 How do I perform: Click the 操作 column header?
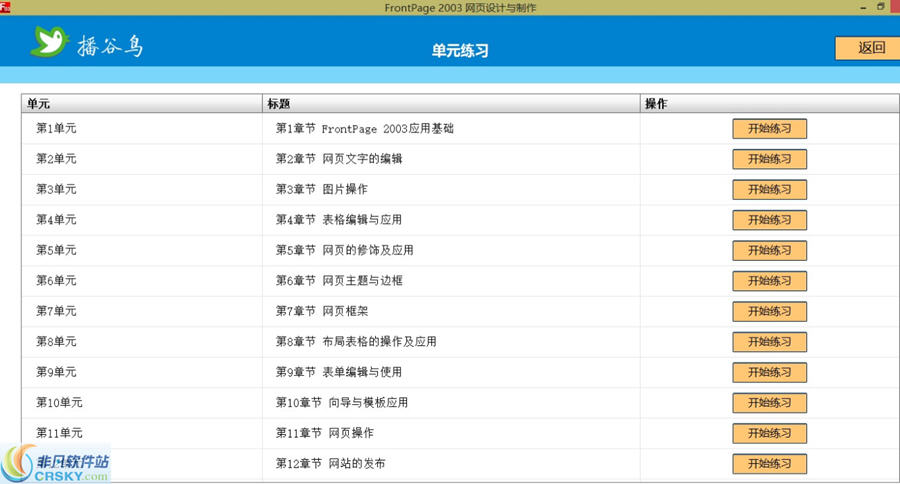coord(770,104)
